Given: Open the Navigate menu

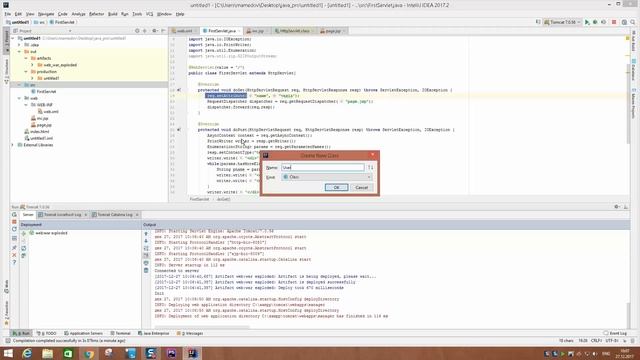Looking at the screenshot, I should [46, 14].
